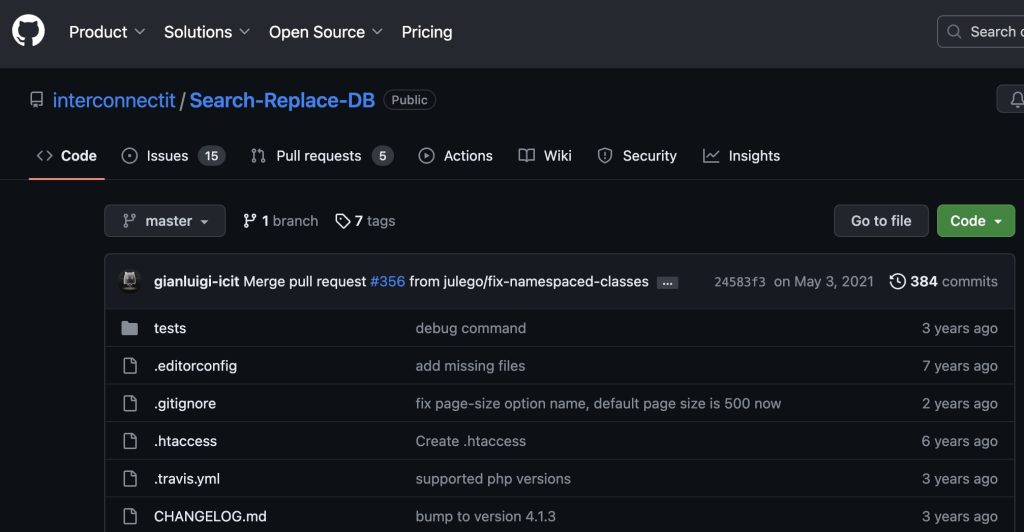Open the .gitignore file
This screenshot has width=1024, height=532.
coord(185,403)
